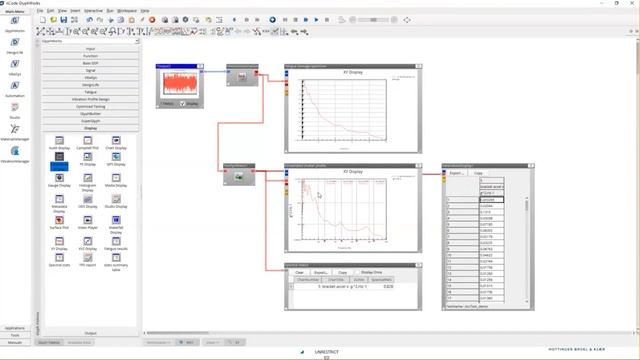Viewport: 640px width, 360px height.
Task: Select the XY Display glyph in the palette
Action: [x=59, y=244]
